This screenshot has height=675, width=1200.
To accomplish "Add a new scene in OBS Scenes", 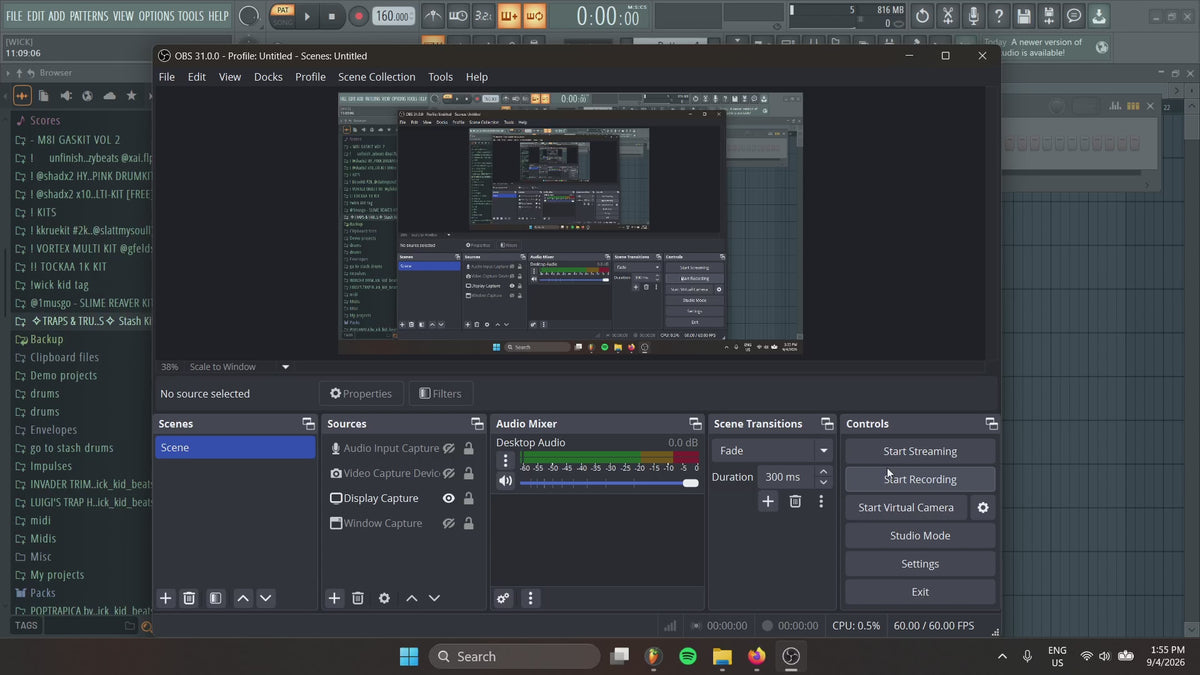I will tap(166, 598).
